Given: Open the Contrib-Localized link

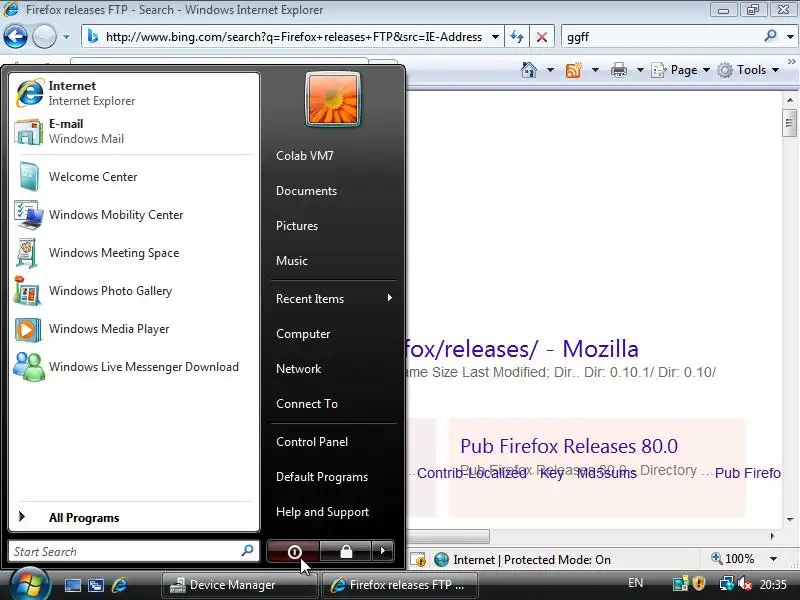Looking at the screenshot, I should [x=472, y=473].
